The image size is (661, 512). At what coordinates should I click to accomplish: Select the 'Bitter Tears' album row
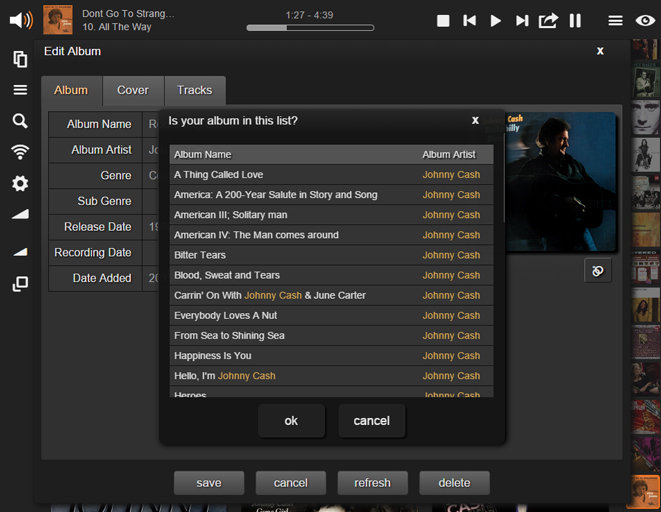(331, 255)
